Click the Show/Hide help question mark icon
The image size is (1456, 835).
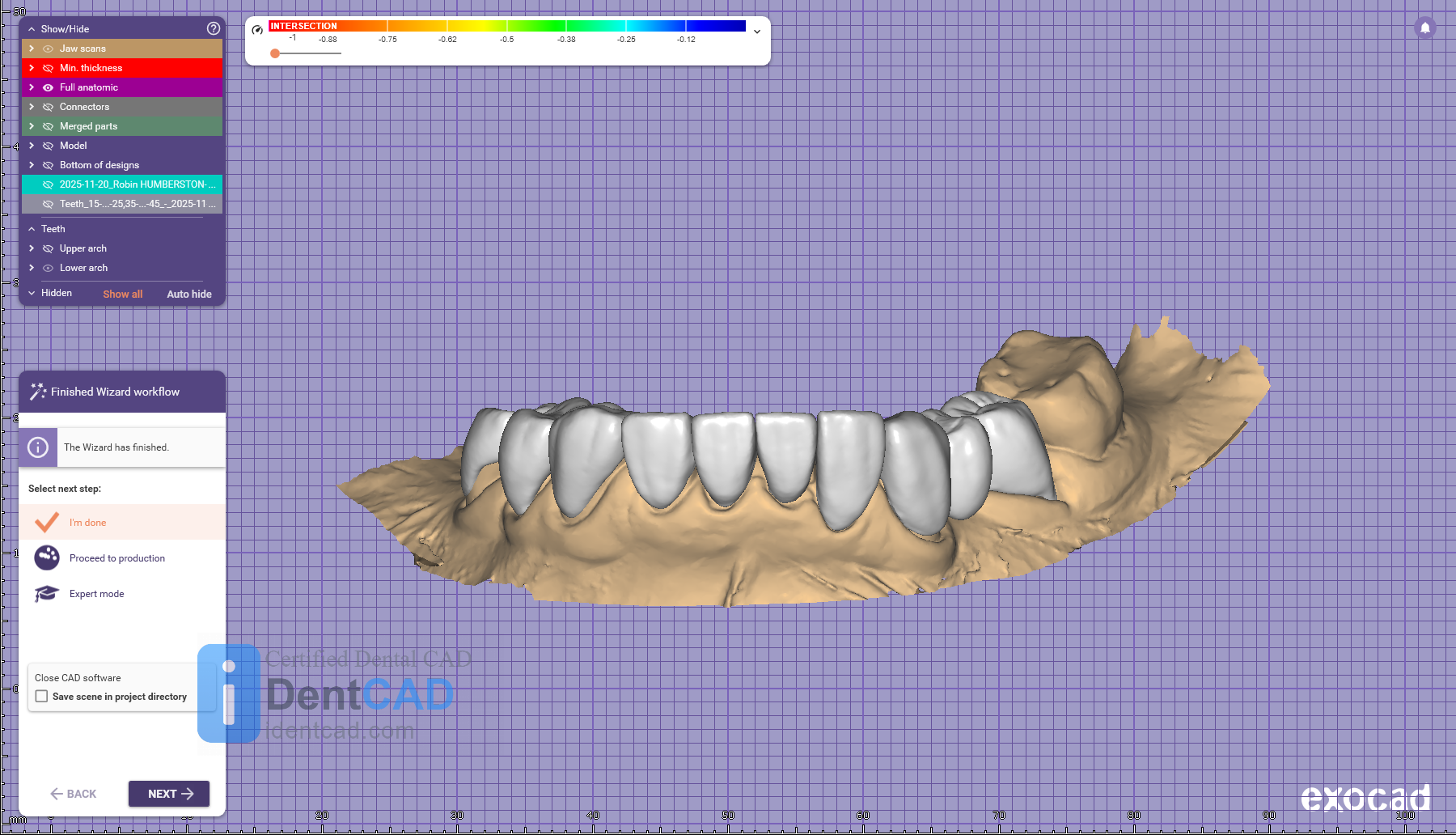[x=214, y=28]
